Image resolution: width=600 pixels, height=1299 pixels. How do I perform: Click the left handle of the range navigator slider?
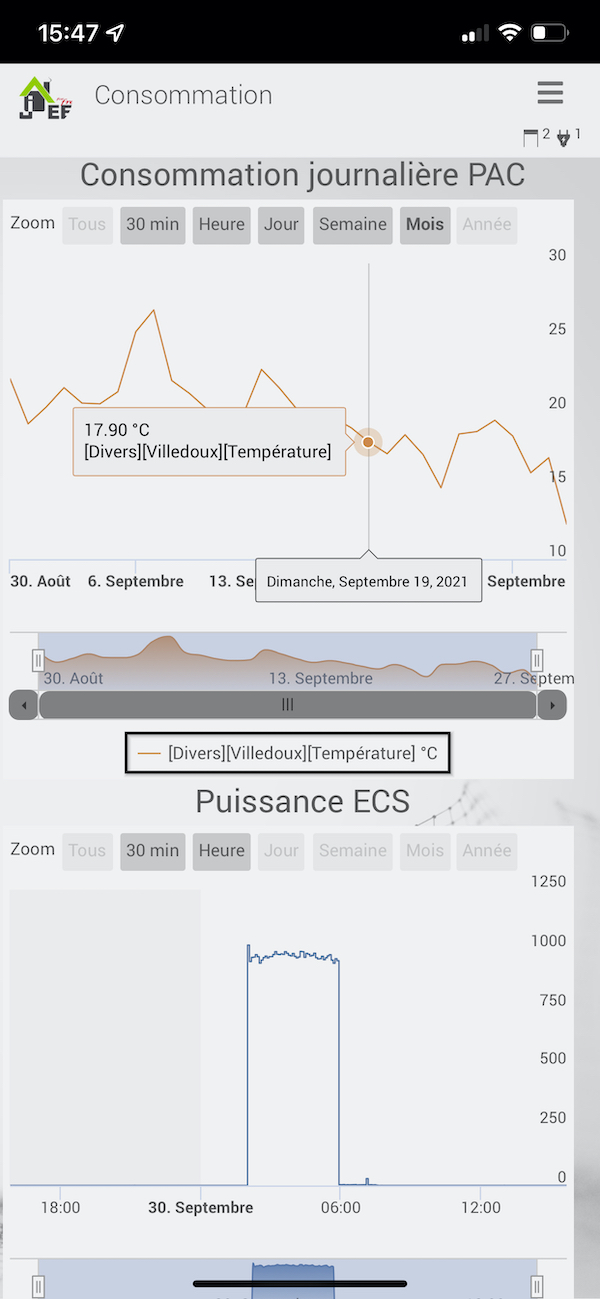(x=37, y=660)
